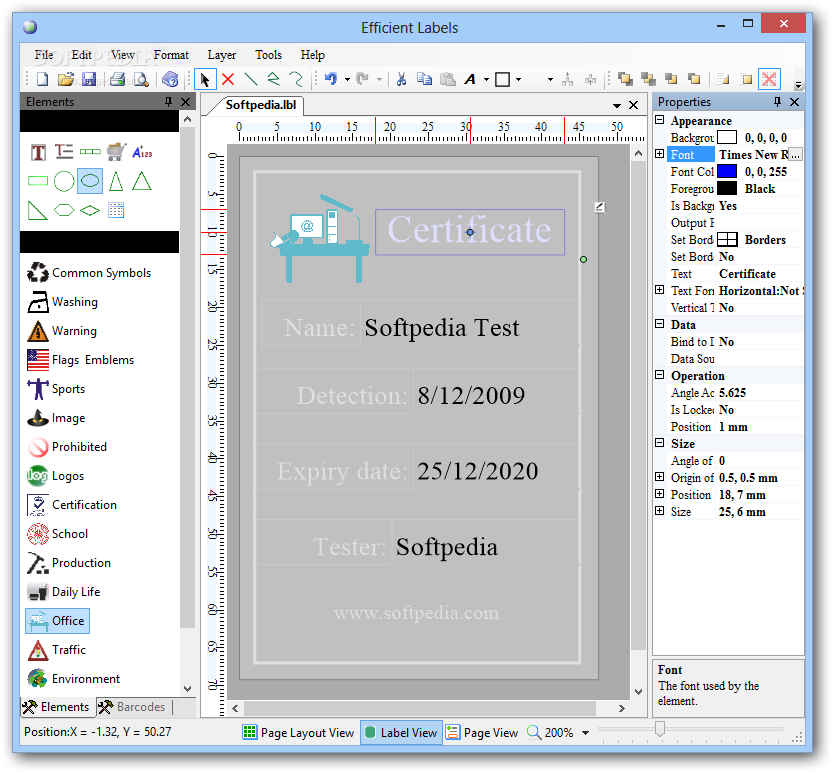Collapse the Operation property group

point(660,375)
